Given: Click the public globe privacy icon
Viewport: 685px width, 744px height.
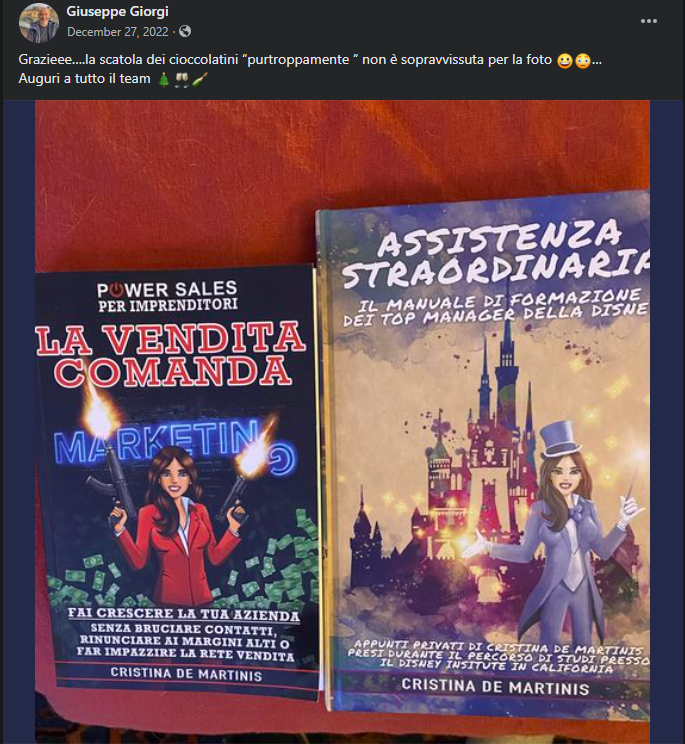Looking at the screenshot, I should pos(185,31).
